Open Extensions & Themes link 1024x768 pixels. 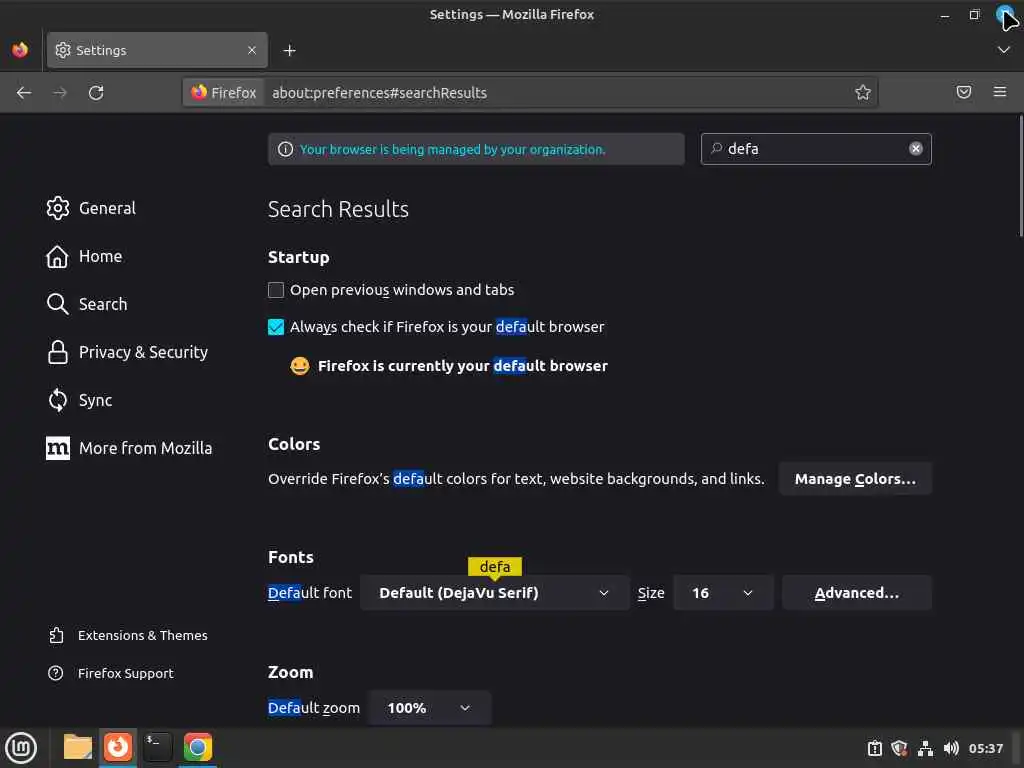coord(128,635)
